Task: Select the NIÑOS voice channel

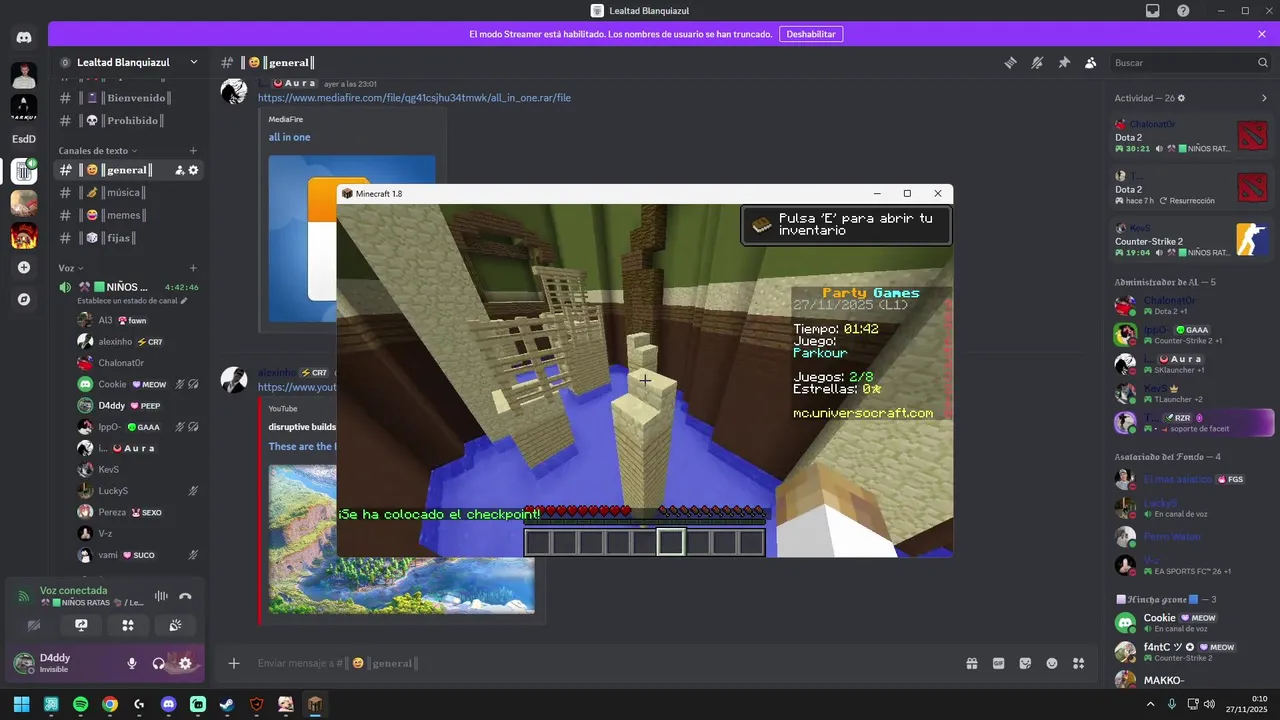Action: 129,287
